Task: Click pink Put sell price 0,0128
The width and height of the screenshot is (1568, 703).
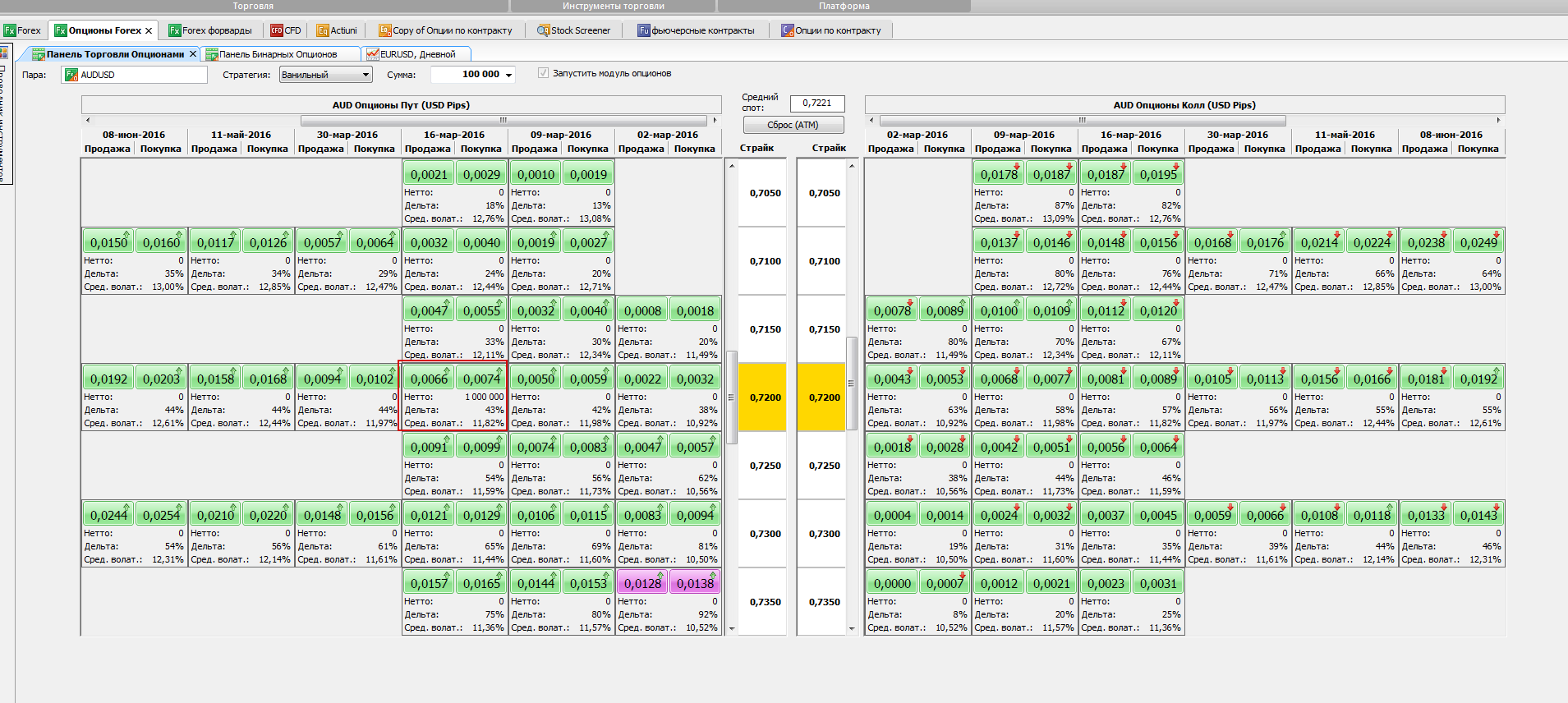Action: (642, 583)
